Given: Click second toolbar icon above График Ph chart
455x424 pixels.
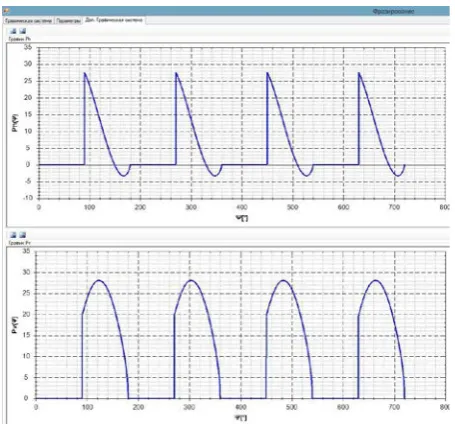Looking at the screenshot, I should coord(22,31).
